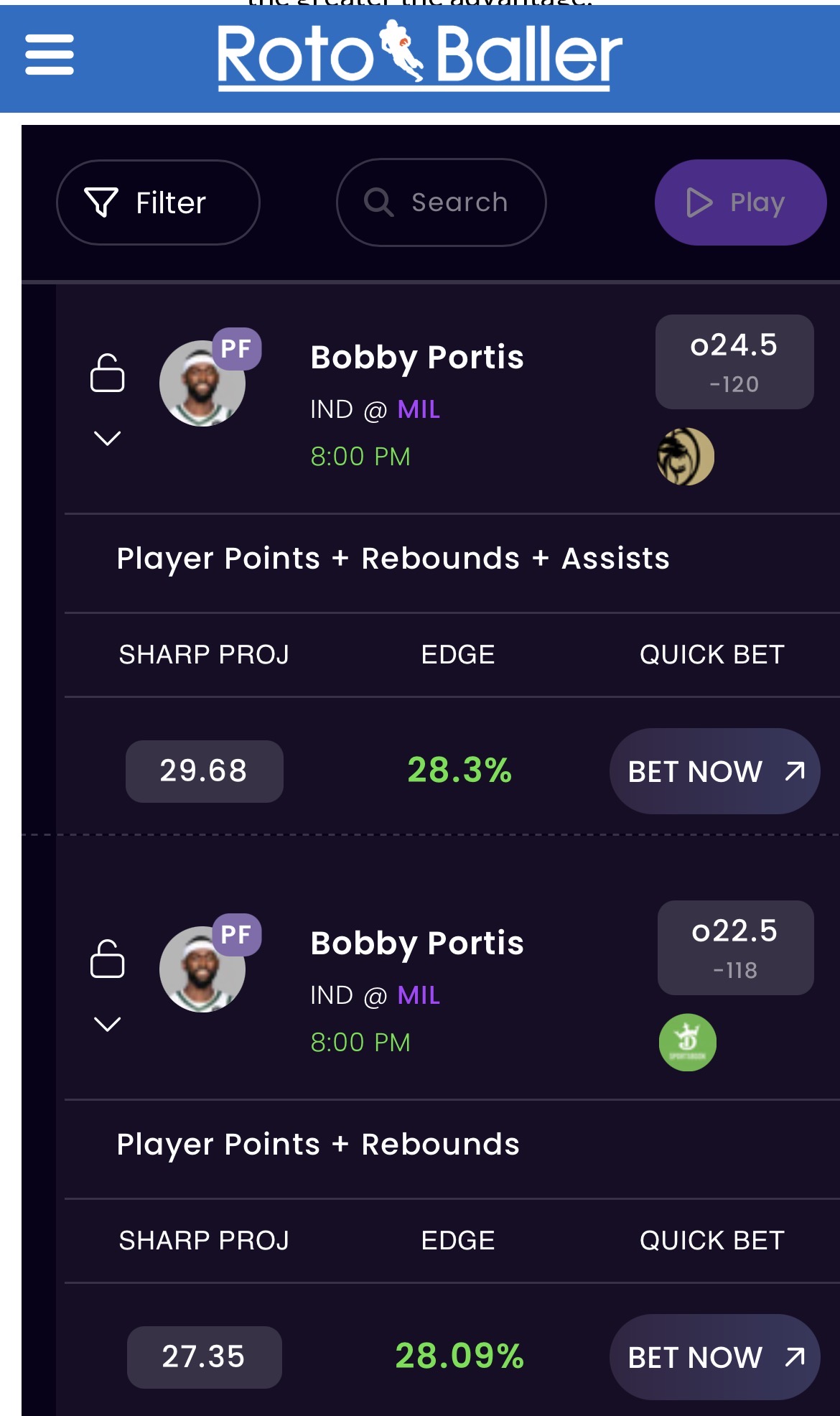840x1416 pixels.
Task: Click the BetMGM sportsbook icon
Action: point(686,457)
